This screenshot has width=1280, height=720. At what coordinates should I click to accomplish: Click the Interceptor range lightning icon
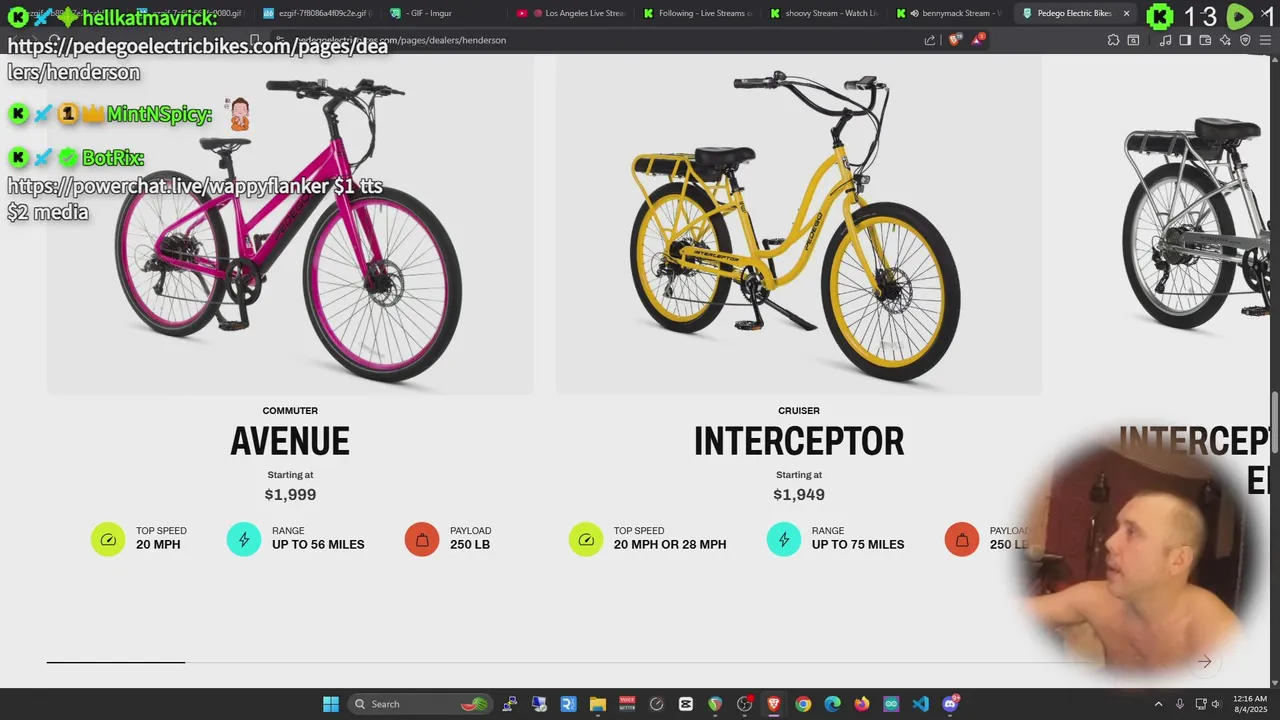[x=784, y=540]
